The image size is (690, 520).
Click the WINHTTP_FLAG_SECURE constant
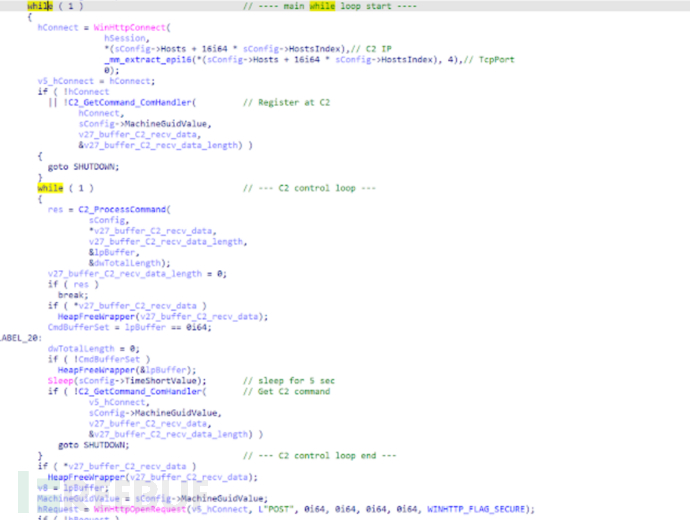(476, 509)
